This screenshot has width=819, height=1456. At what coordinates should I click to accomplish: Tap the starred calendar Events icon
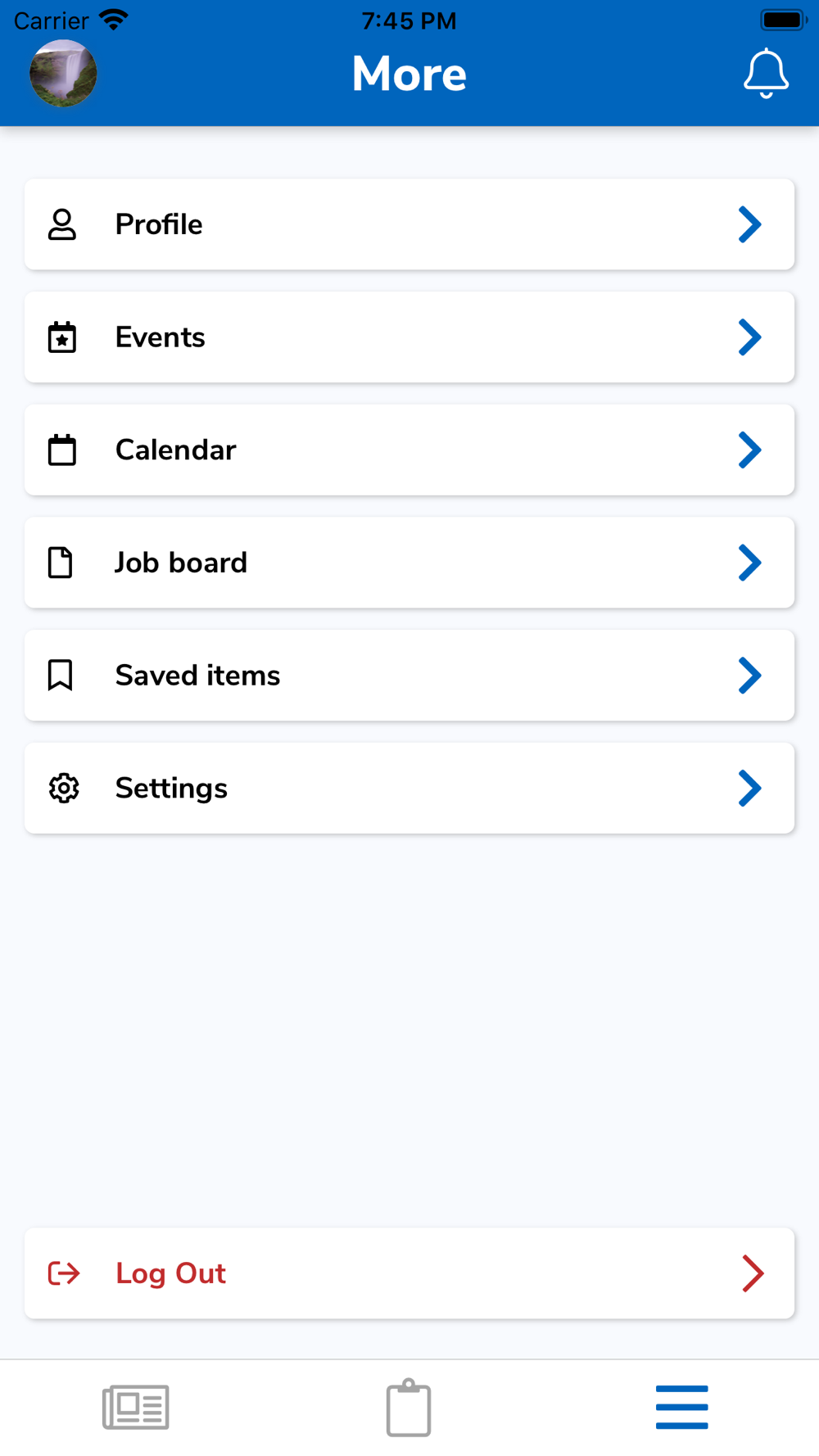pyautogui.click(x=62, y=337)
